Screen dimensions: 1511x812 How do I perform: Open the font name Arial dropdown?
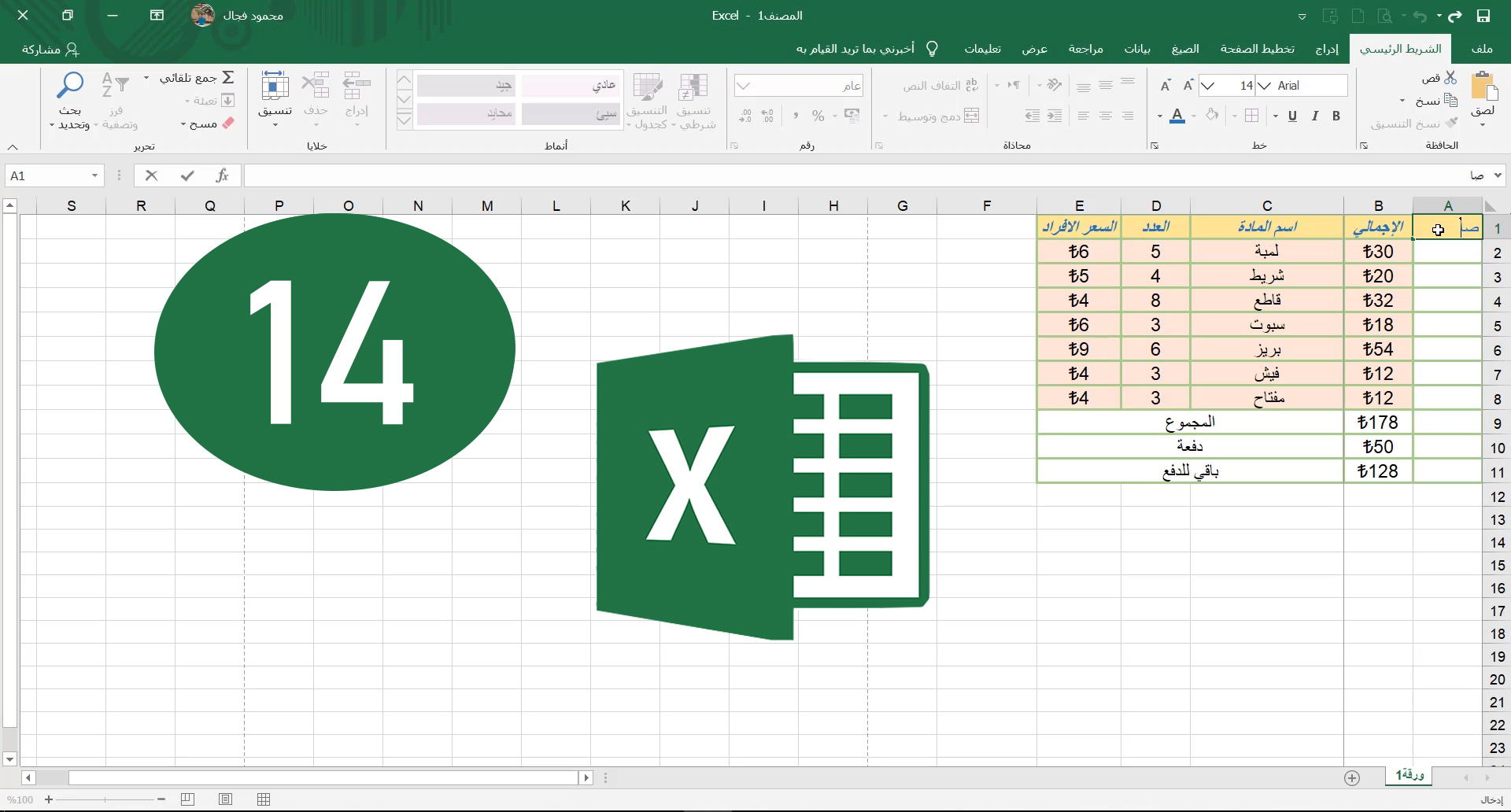point(1264,86)
